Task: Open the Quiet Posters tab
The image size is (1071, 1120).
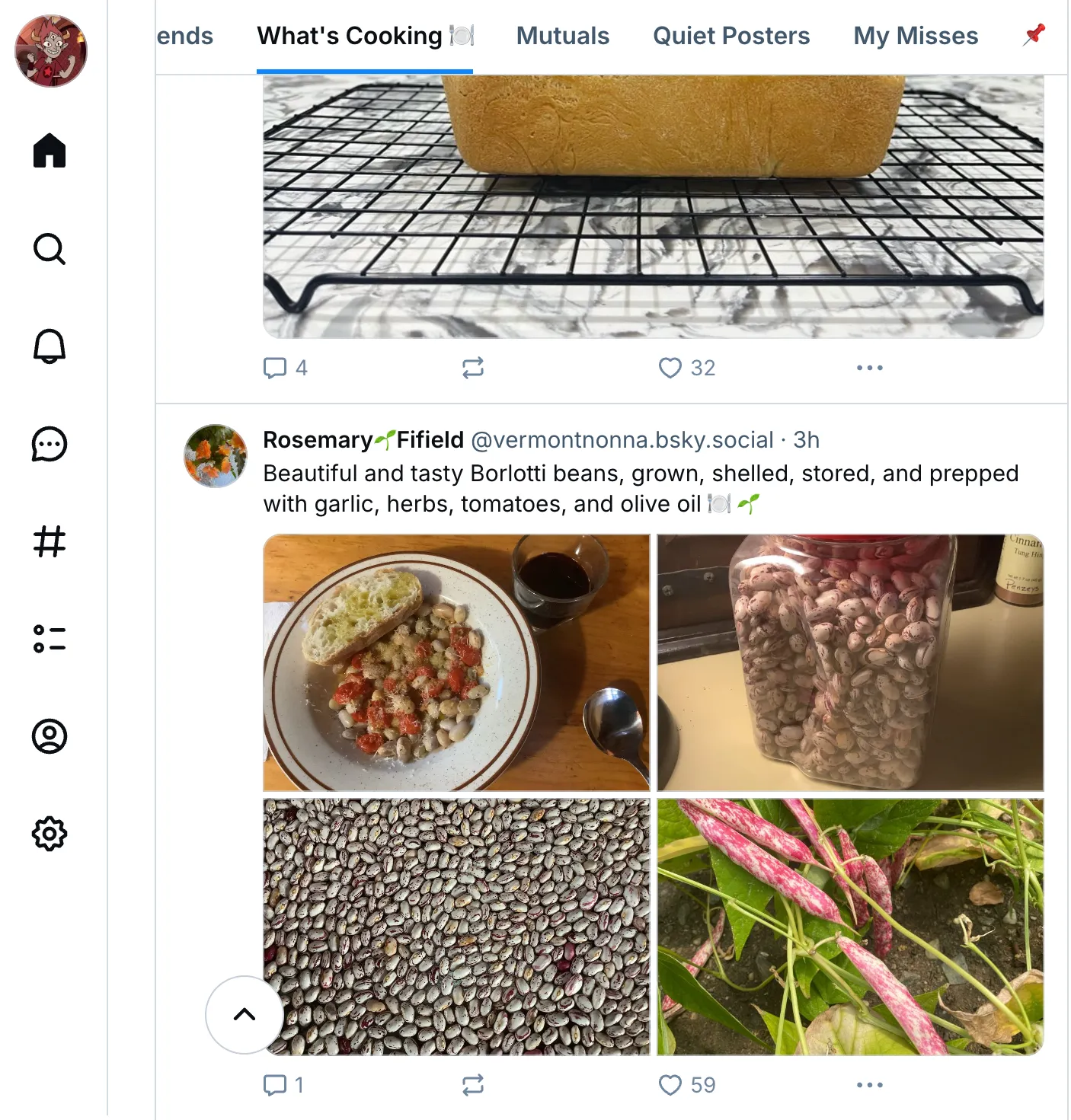Action: pyautogui.click(x=731, y=35)
